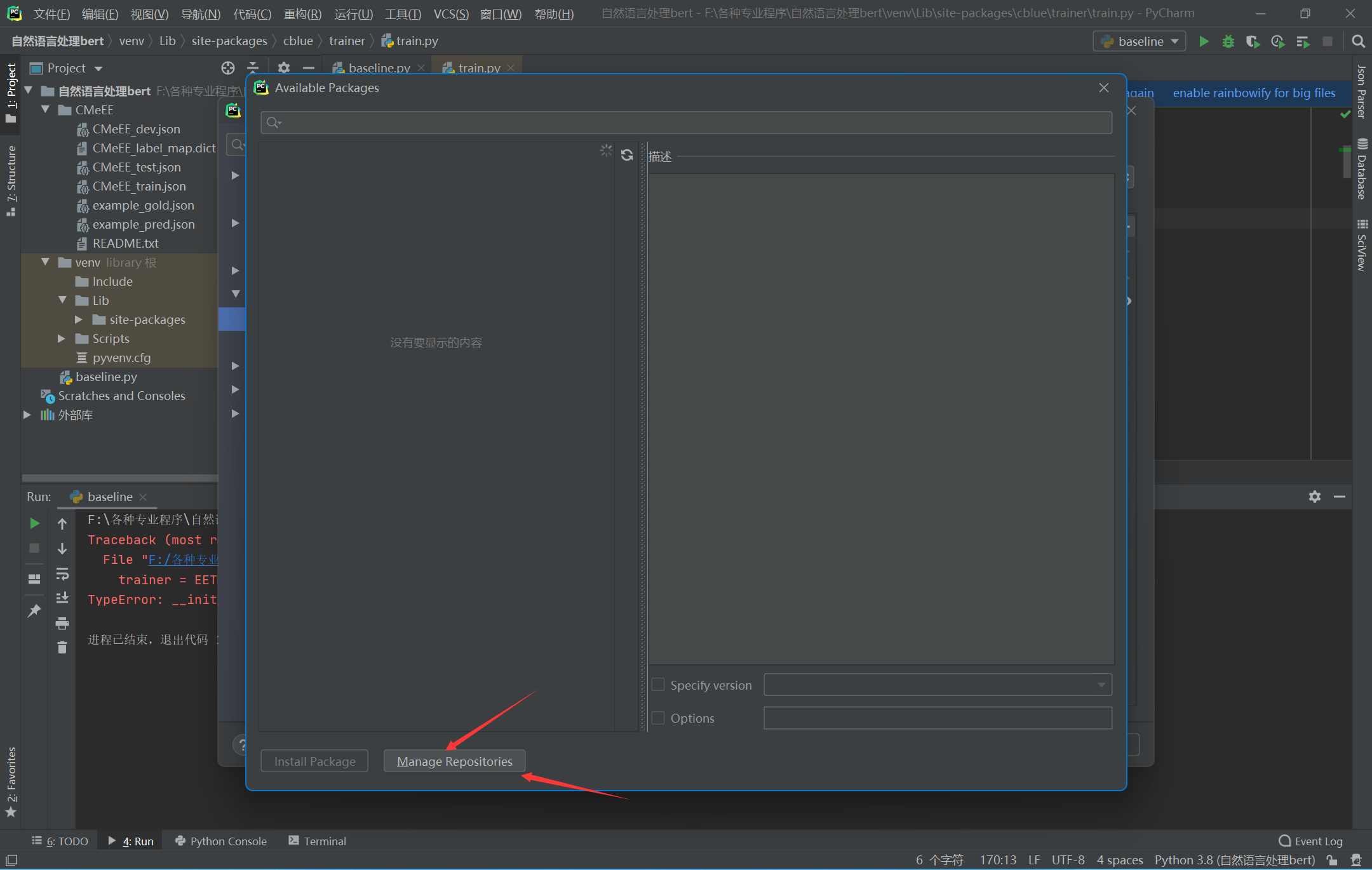
Task: Toggle soft-wrap in Run console
Action: (x=62, y=574)
